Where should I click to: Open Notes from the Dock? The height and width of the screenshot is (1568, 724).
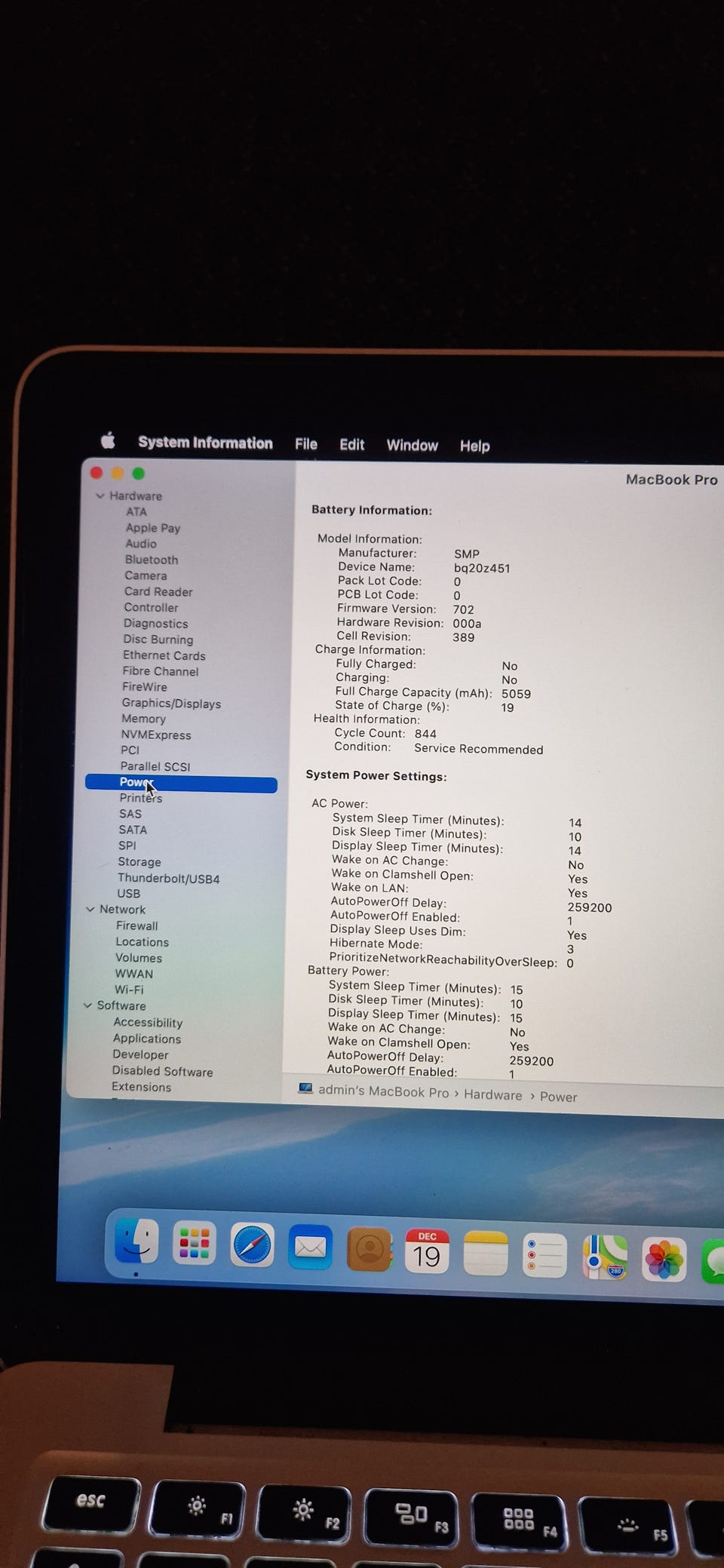click(x=486, y=1253)
